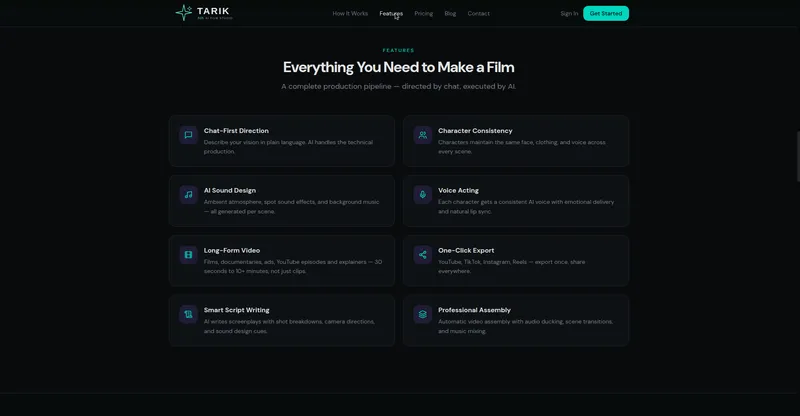Viewport: 800px width, 416px height.
Task: Select the Voice Acting card title
Action: pos(458,190)
